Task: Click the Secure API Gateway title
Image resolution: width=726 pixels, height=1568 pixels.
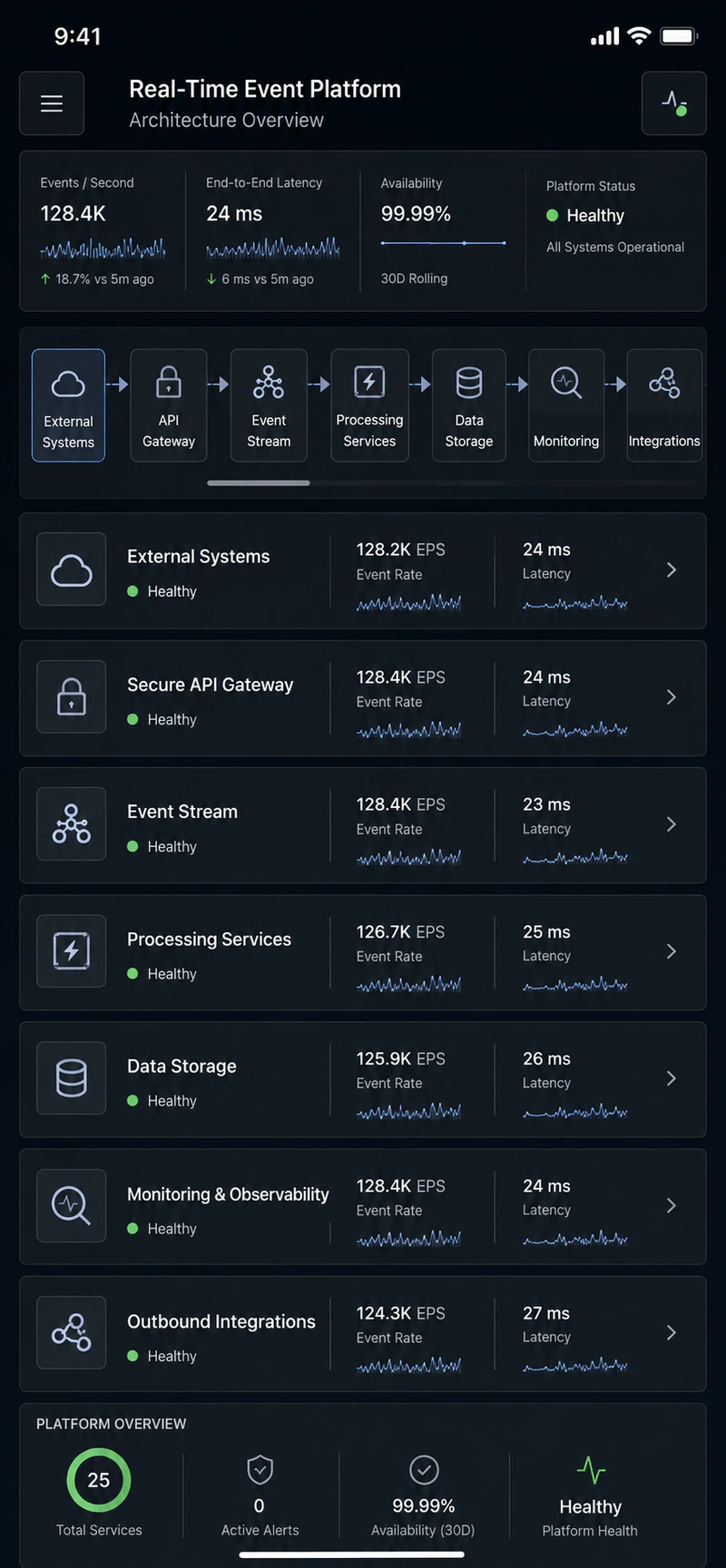Action: [210, 685]
